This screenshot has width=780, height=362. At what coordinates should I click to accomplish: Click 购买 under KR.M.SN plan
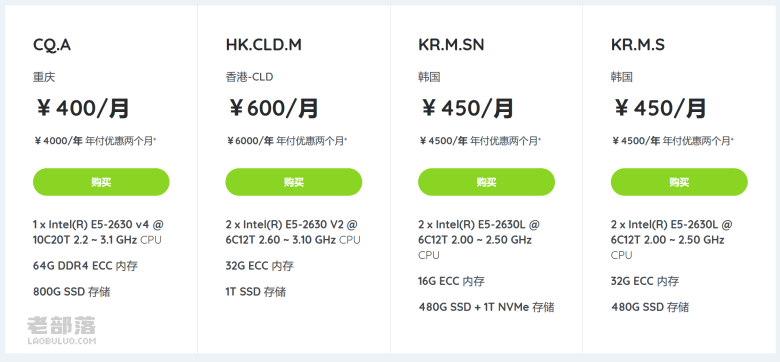486,182
